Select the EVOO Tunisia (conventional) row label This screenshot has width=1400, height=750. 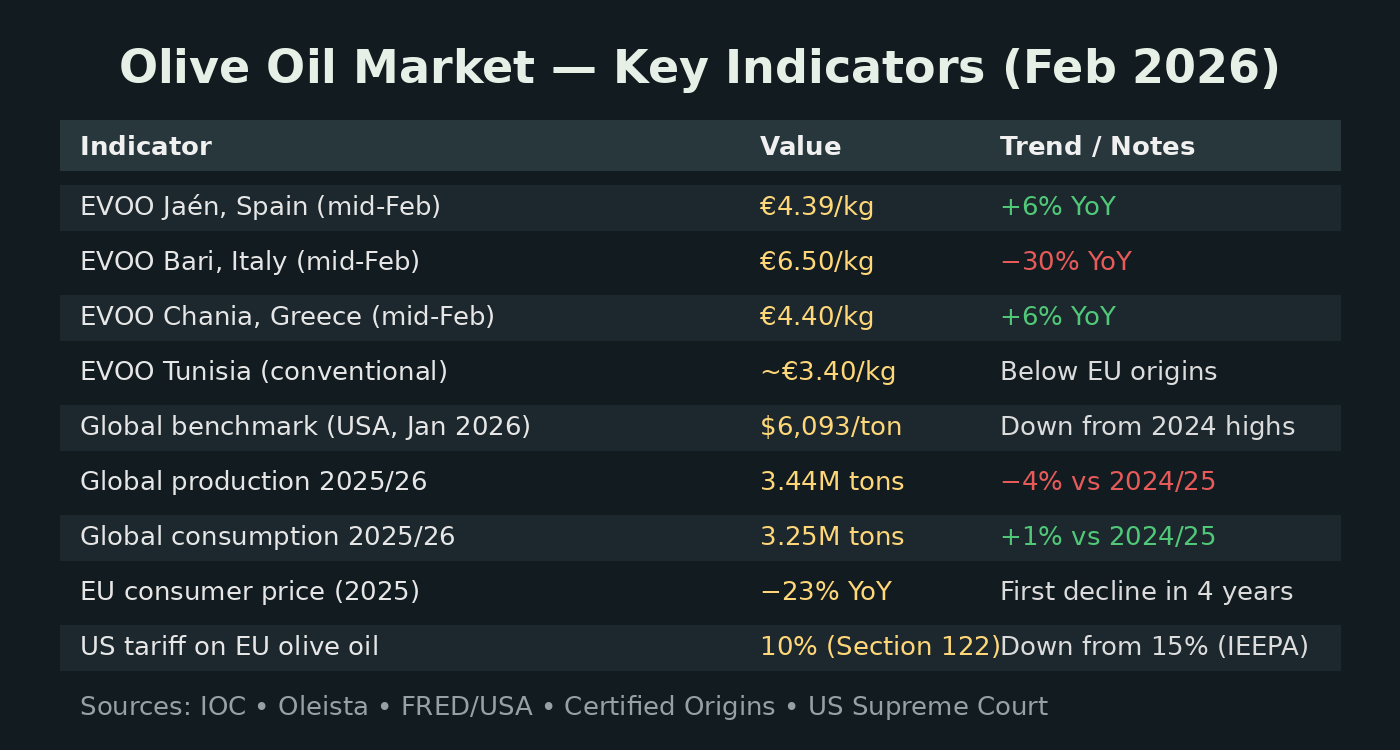click(x=264, y=372)
